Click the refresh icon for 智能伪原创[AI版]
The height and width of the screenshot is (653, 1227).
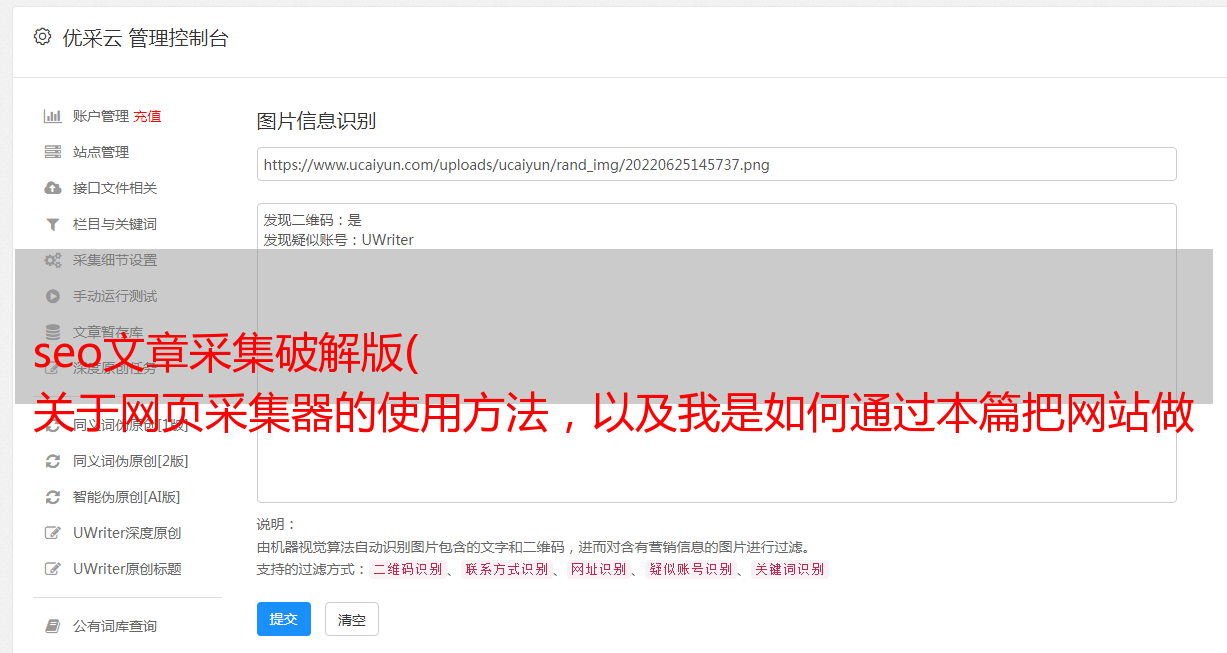[53, 497]
